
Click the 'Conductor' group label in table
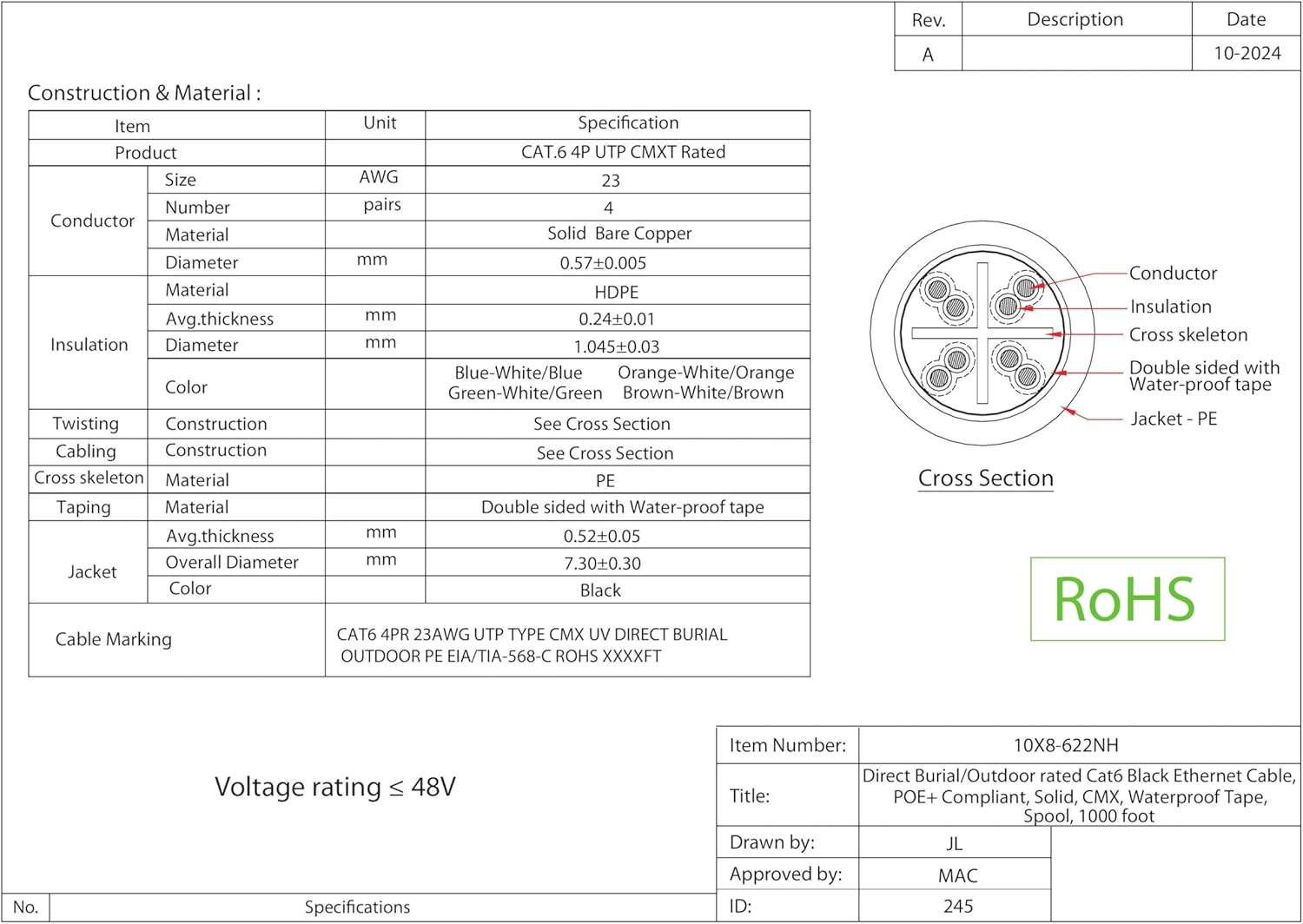coord(92,221)
